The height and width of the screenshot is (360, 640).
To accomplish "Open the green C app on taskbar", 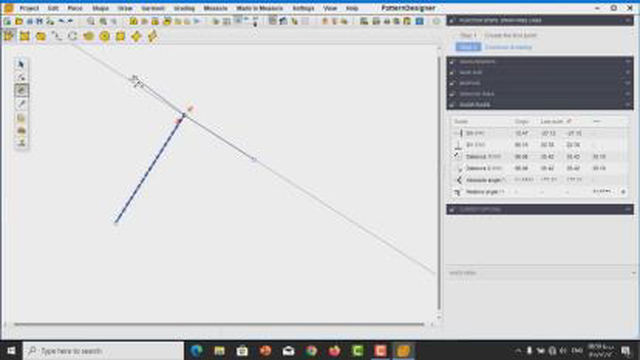I will tap(357, 351).
